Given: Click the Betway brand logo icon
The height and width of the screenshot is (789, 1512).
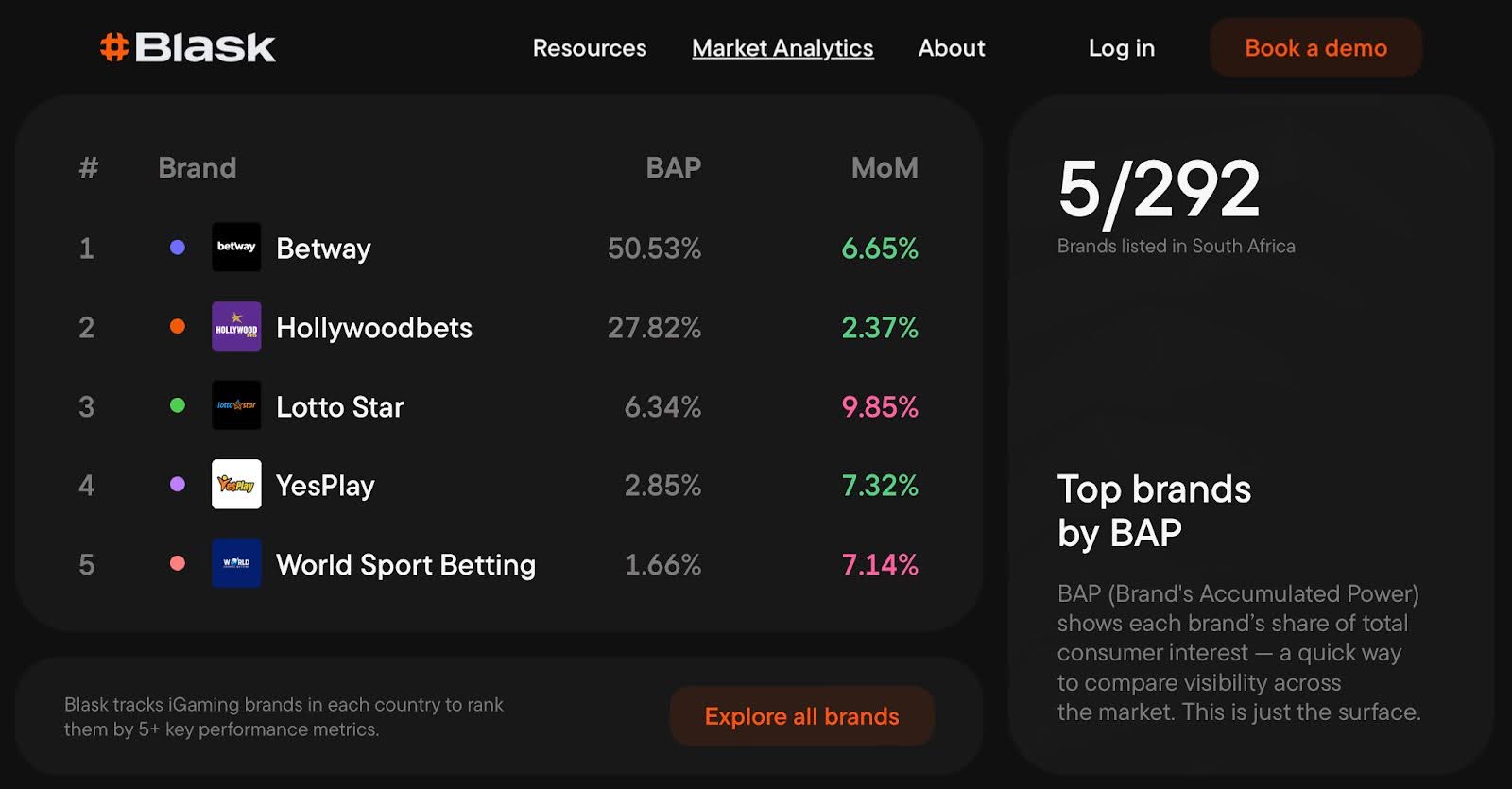Looking at the screenshot, I should tap(236, 248).
